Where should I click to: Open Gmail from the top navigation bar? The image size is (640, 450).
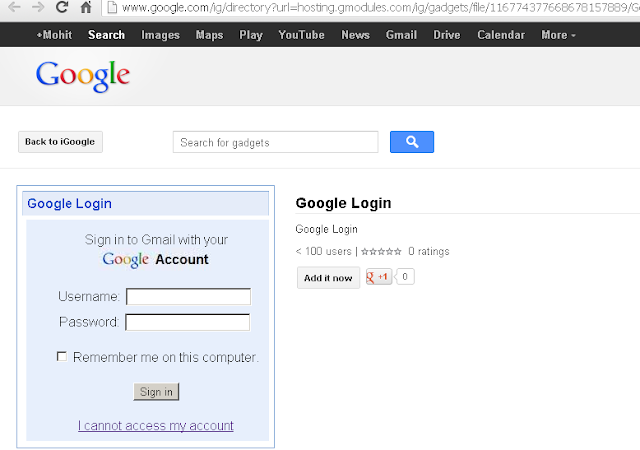click(401, 35)
